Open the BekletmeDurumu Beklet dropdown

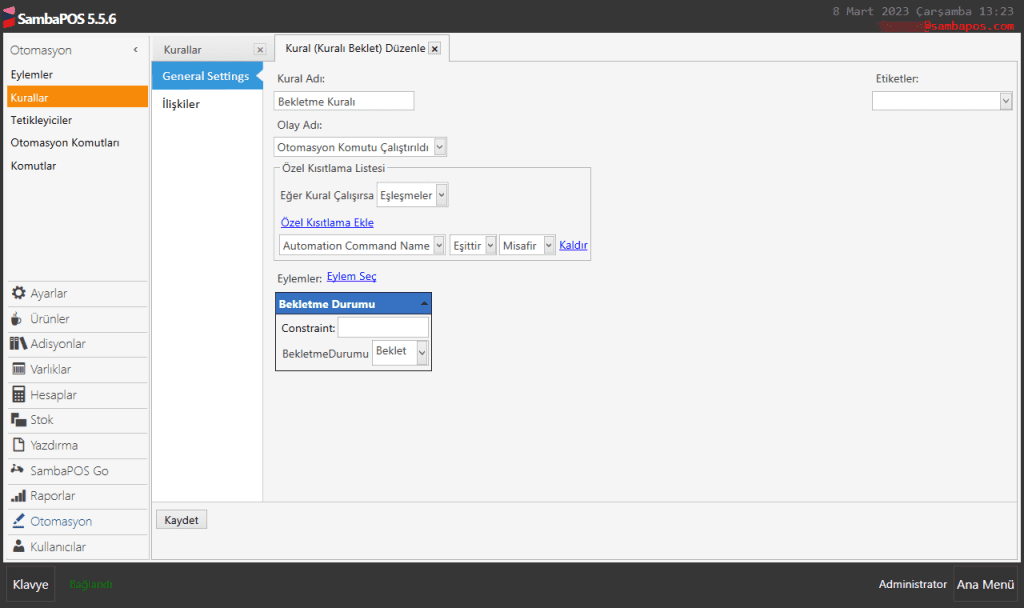coord(422,352)
